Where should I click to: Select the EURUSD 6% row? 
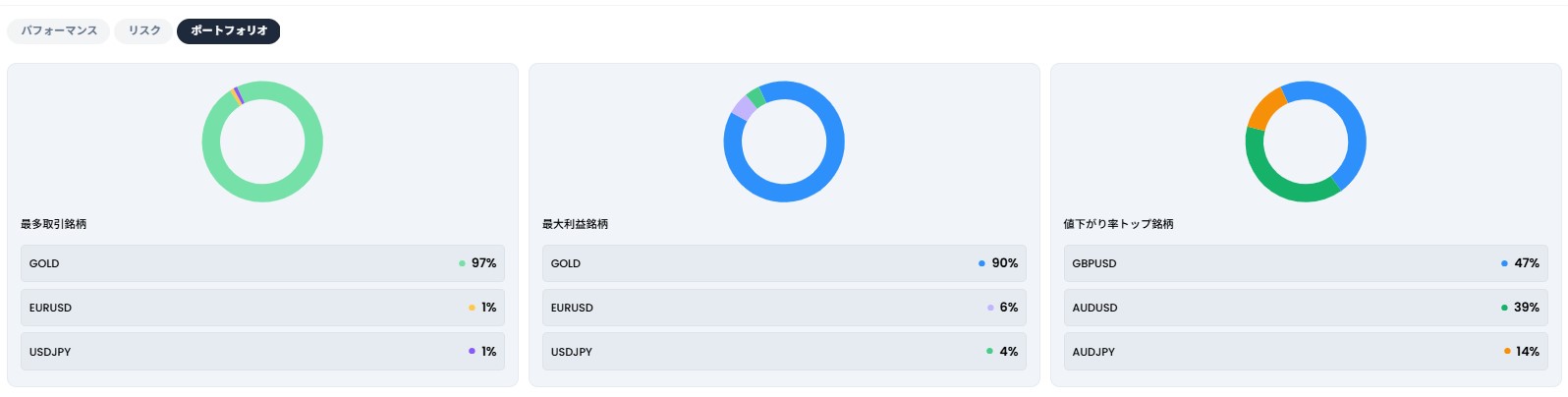[x=784, y=308]
